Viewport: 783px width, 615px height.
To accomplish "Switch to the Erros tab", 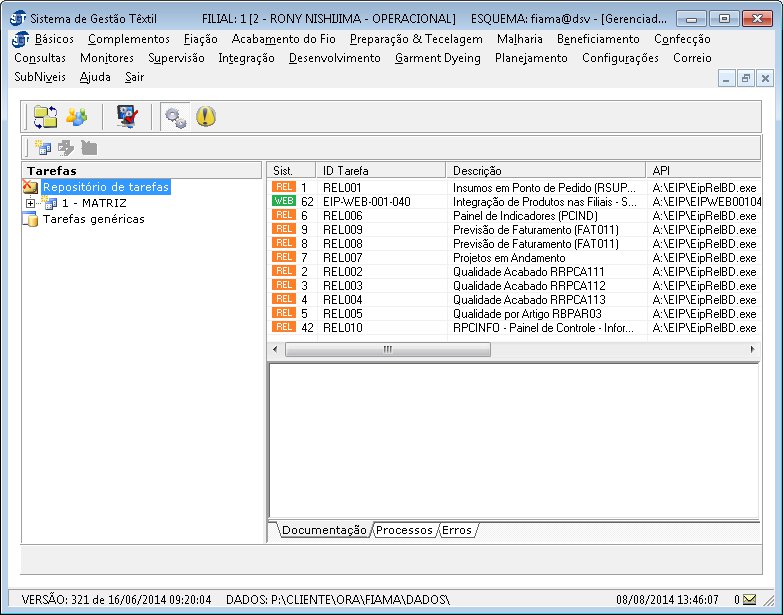I will tap(456, 530).
